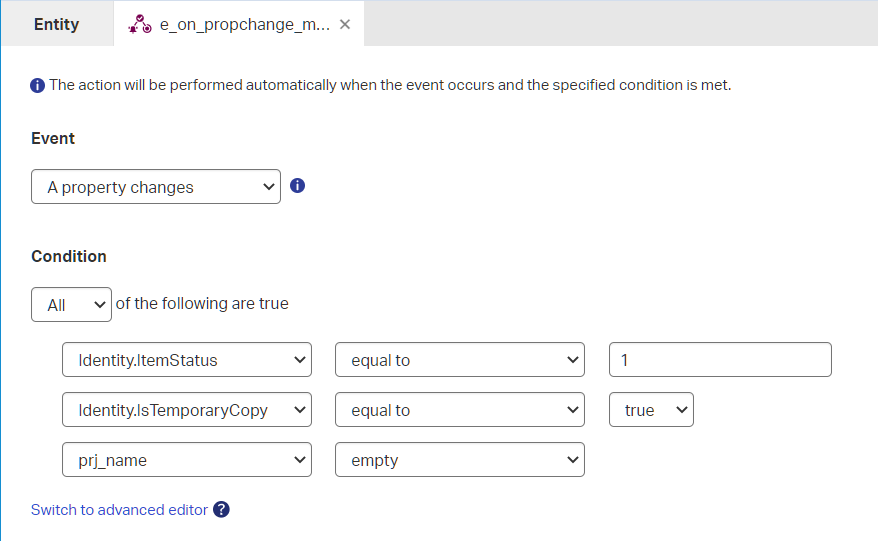Open the 'equal to' operator for Identity.IsTemporaryCopy
This screenshot has height=541, width=878.
(460, 410)
